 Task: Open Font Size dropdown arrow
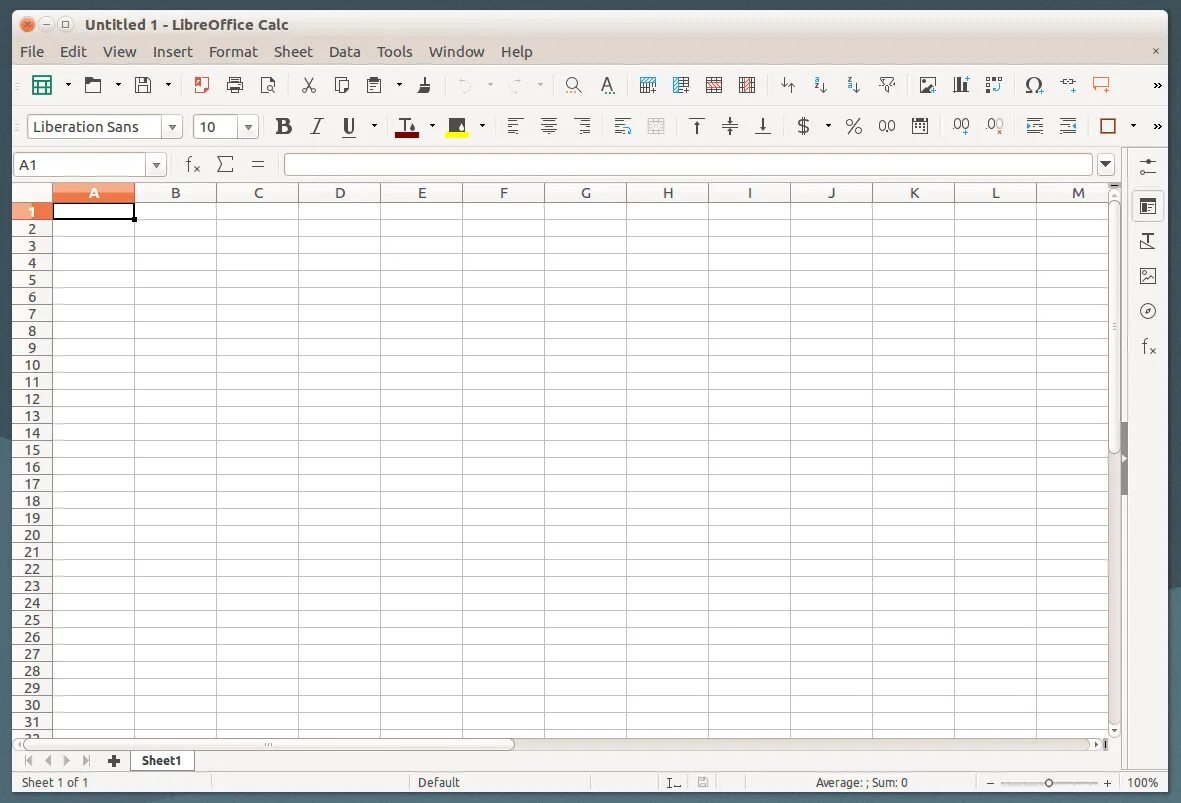[248, 127]
